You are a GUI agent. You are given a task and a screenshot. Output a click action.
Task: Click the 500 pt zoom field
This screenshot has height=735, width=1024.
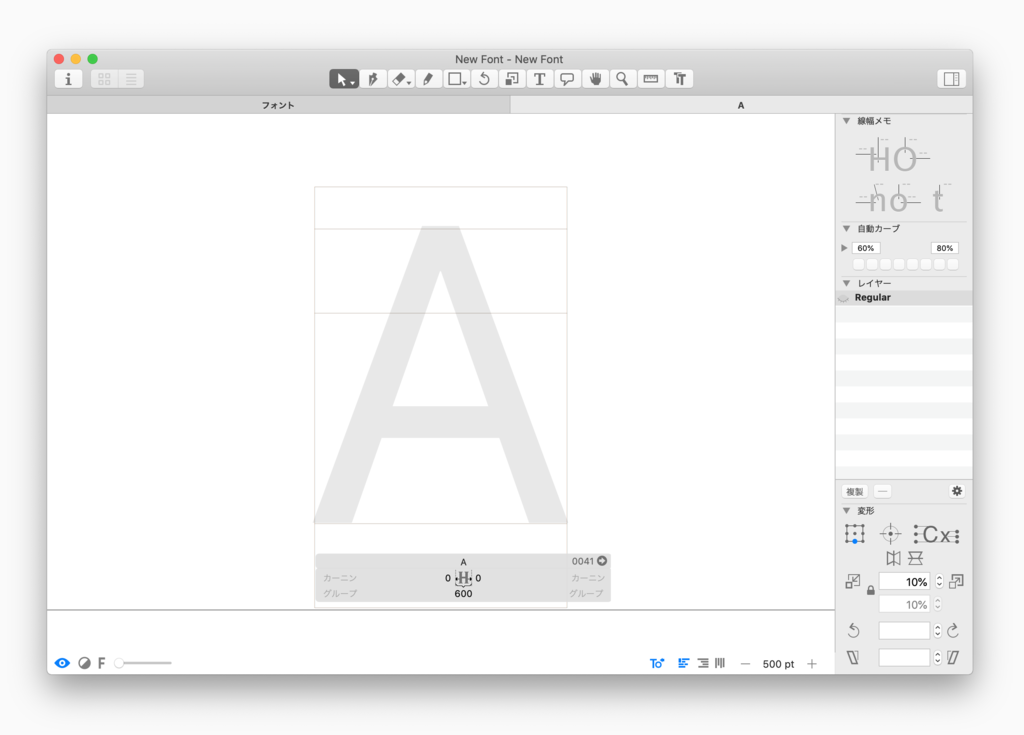tap(778, 664)
